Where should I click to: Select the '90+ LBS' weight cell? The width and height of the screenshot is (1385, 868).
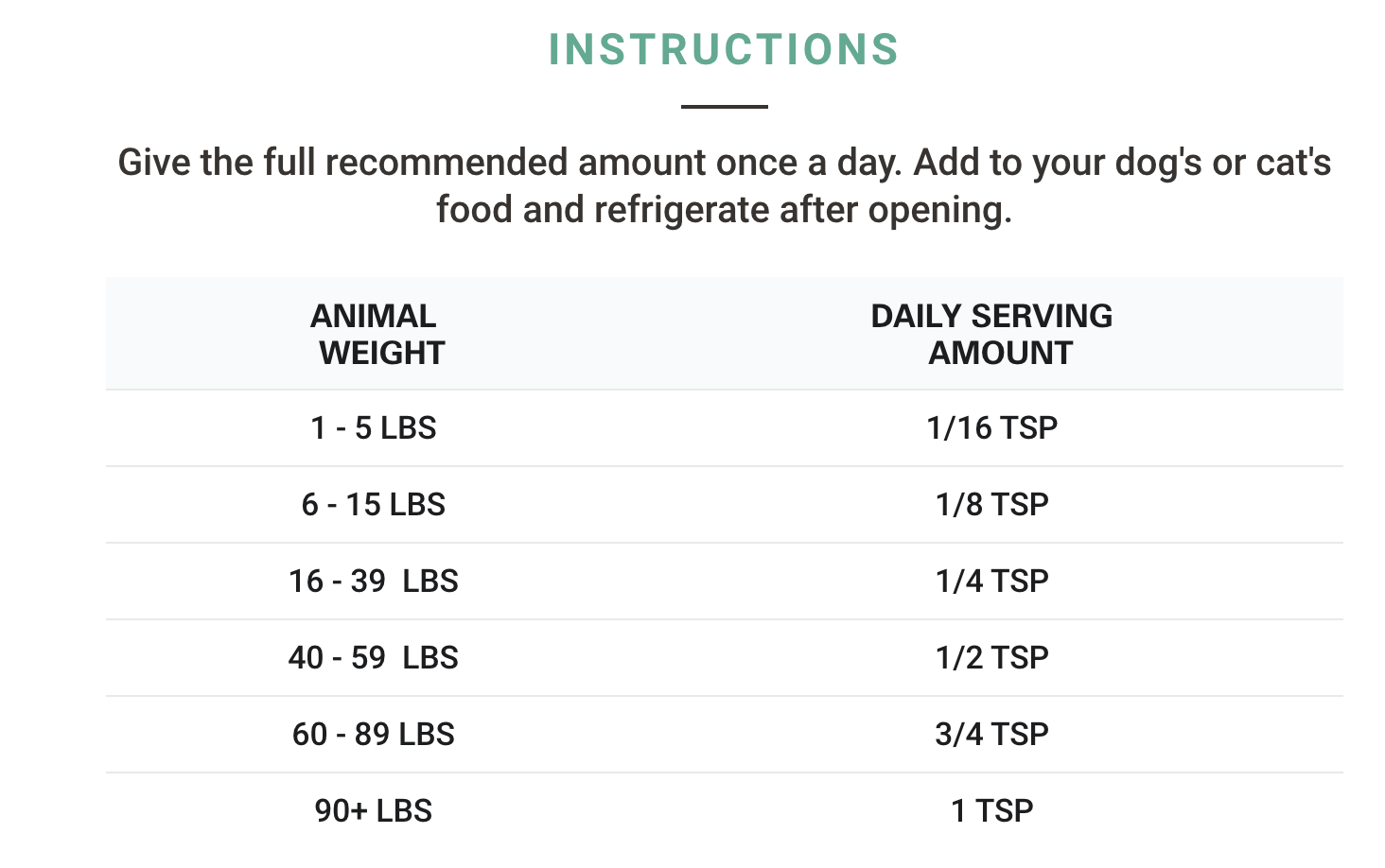click(374, 811)
